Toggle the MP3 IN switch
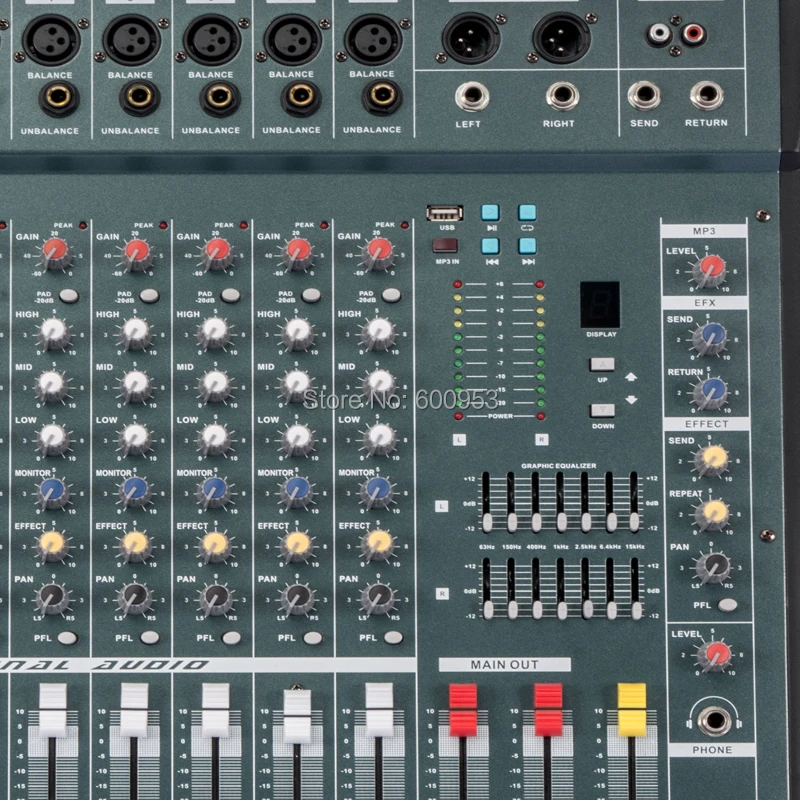This screenshot has height=800, width=800. pos(445,245)
